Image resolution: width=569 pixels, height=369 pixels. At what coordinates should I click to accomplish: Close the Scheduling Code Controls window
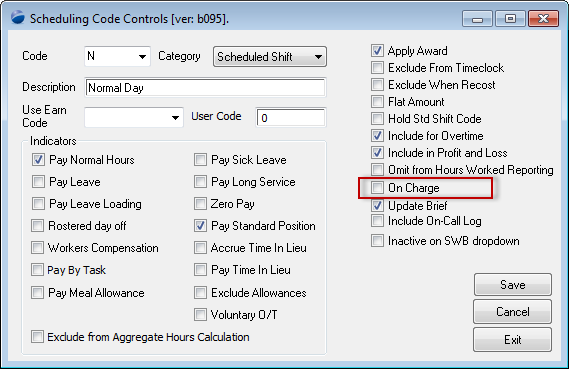tap(543, 19)
